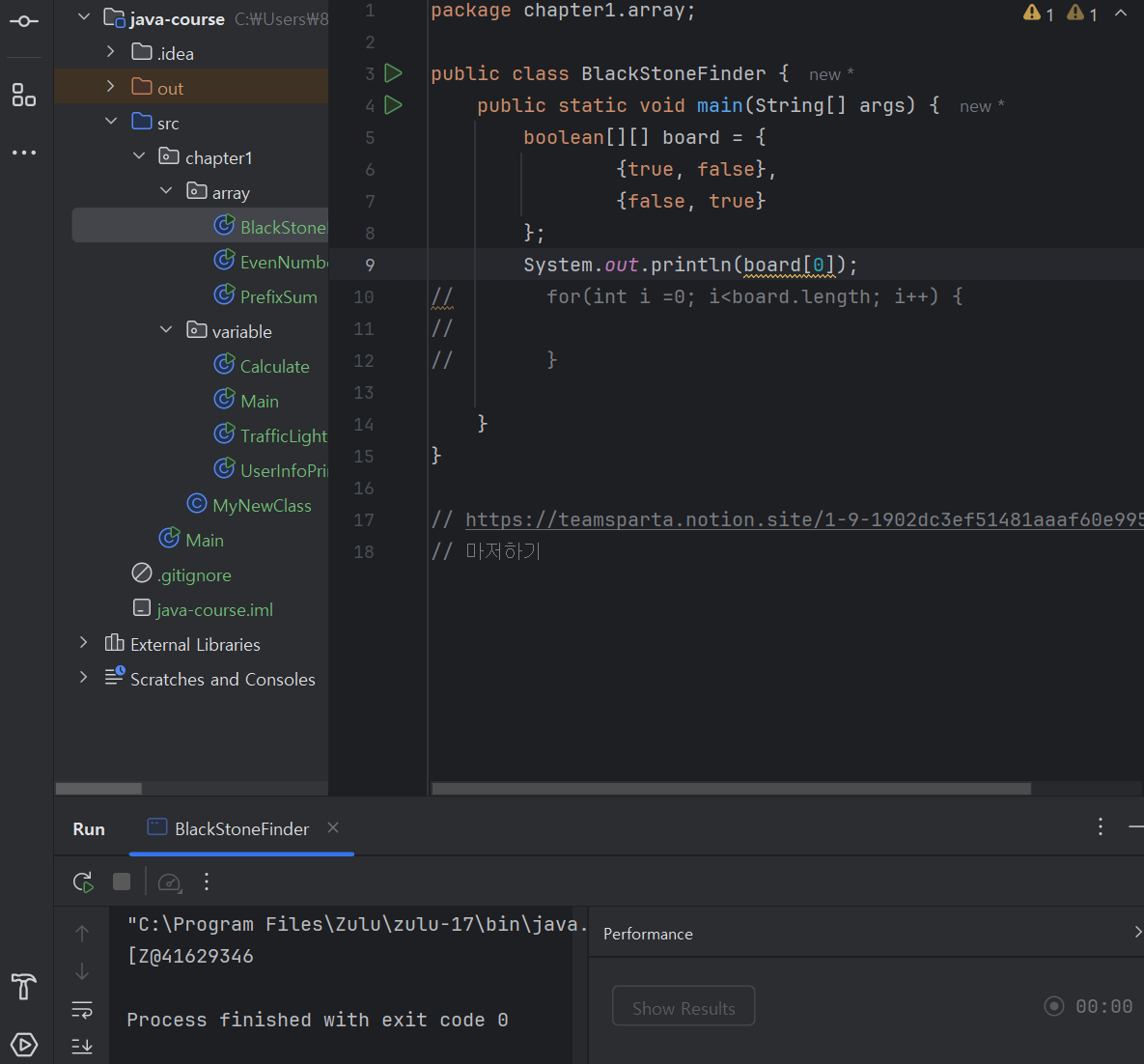The width and height of the screenshot is (1144, 1064).
Task: Go to previous highlighted problem arrow
Action: coord(1121,14)
